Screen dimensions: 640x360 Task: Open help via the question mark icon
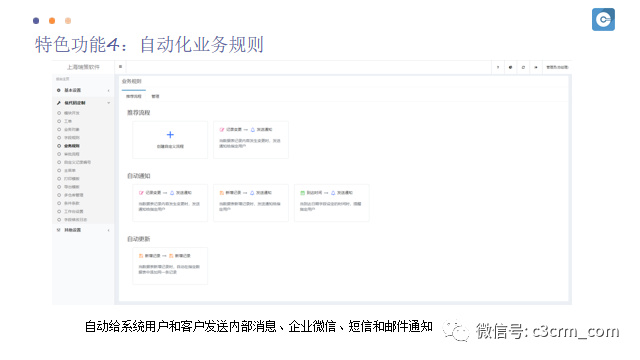pos(498,67)
